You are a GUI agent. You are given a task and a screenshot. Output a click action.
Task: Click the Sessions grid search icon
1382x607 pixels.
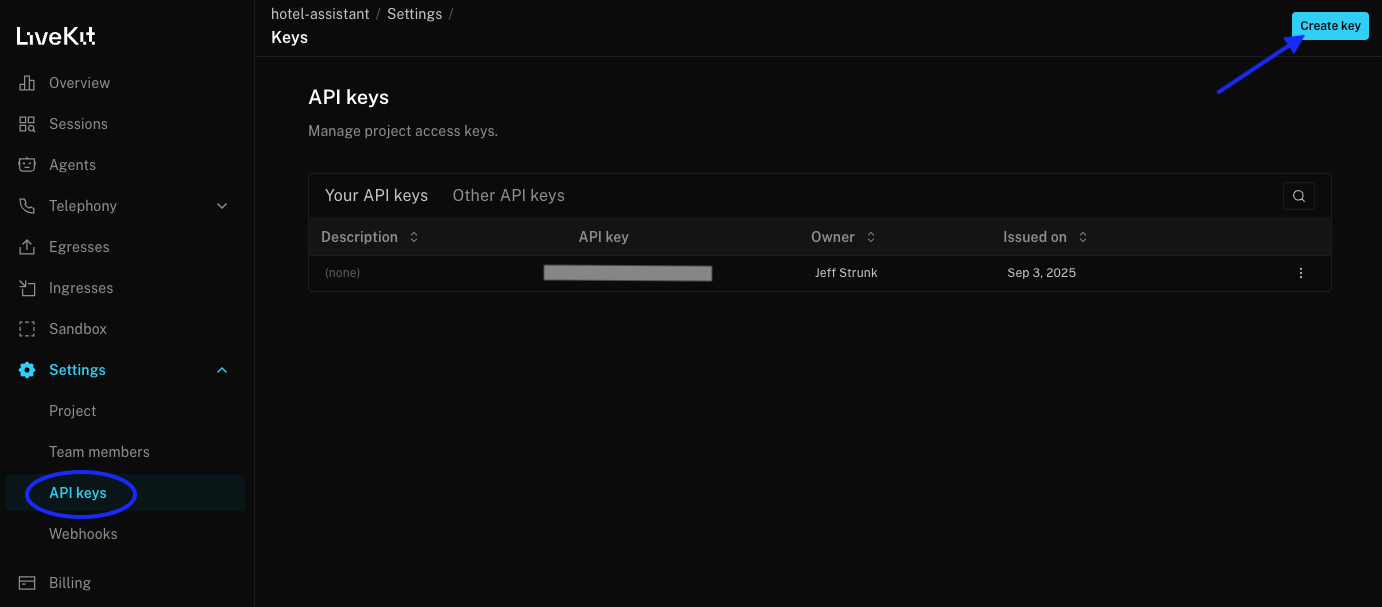(27, 124)
